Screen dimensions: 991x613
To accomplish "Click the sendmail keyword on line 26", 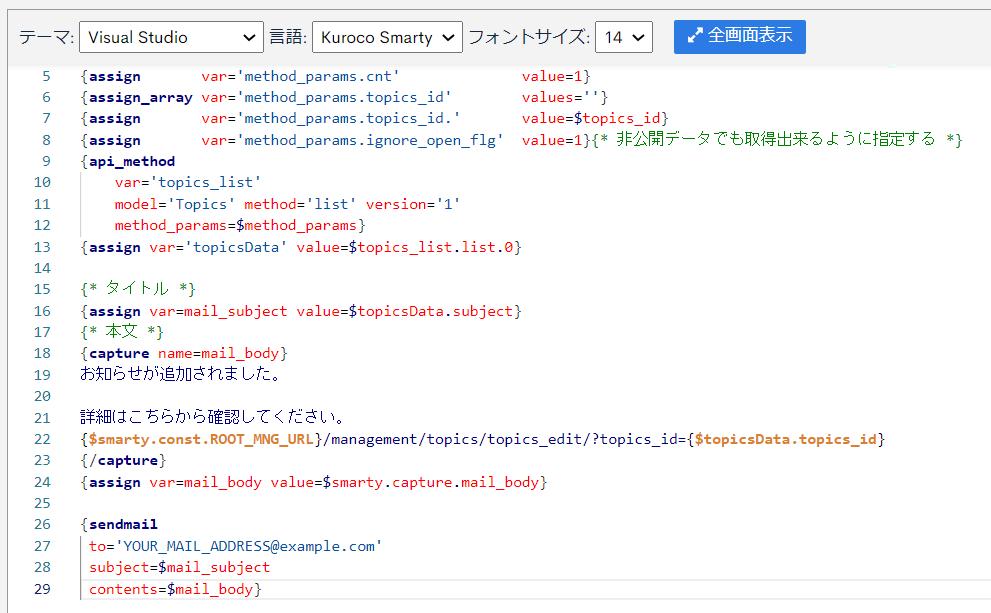I will coord(123,525).
